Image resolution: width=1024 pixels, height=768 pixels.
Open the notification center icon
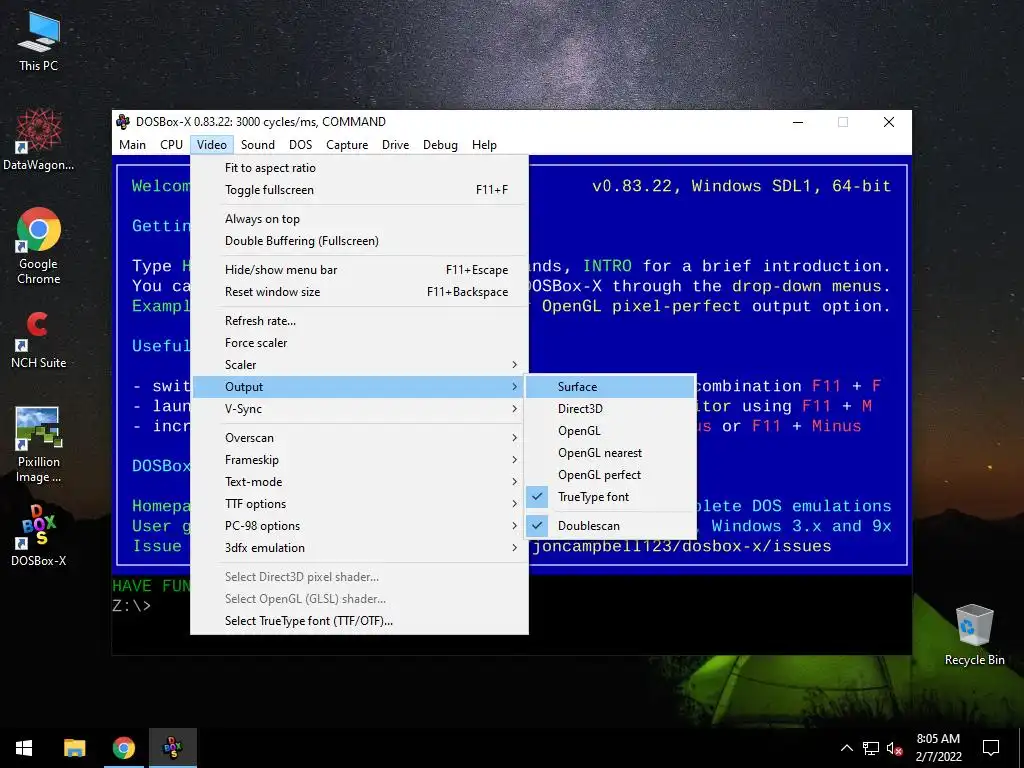tap(991, 748)
